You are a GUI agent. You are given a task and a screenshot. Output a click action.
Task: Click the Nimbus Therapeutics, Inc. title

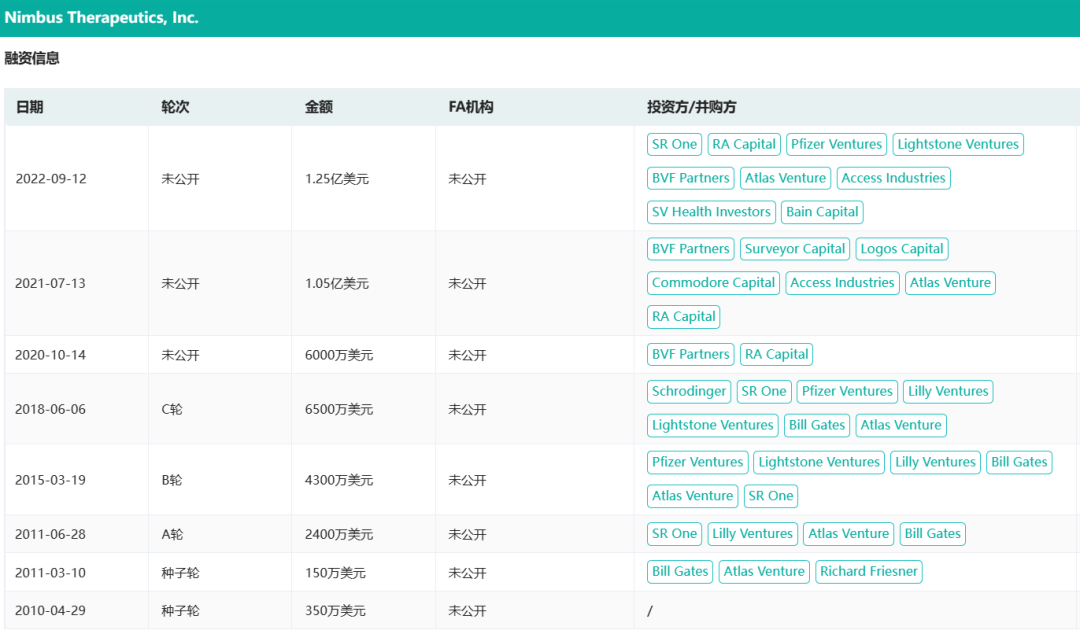coord(101,18)
